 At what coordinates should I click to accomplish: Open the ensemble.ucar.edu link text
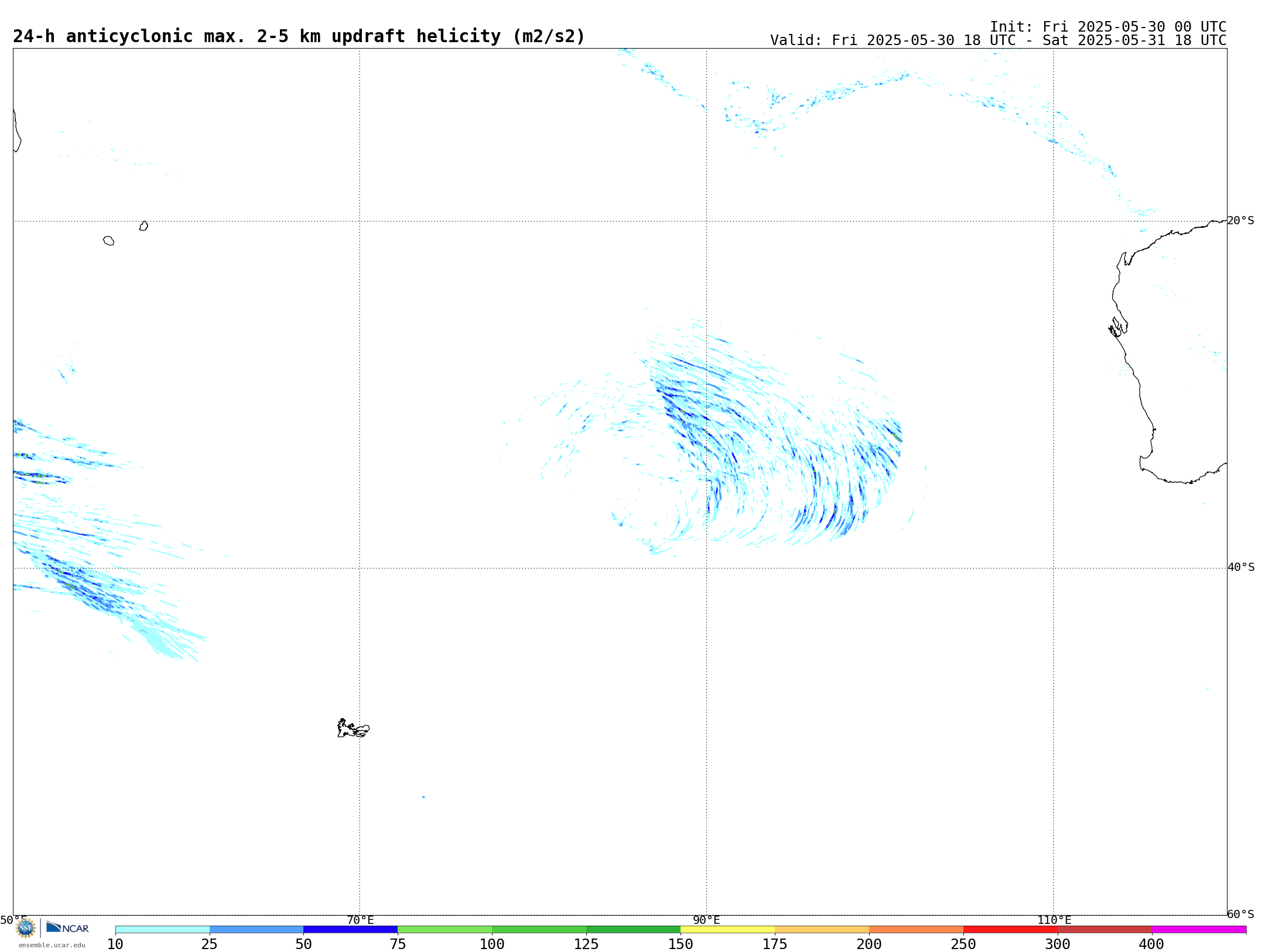[52, 945]
